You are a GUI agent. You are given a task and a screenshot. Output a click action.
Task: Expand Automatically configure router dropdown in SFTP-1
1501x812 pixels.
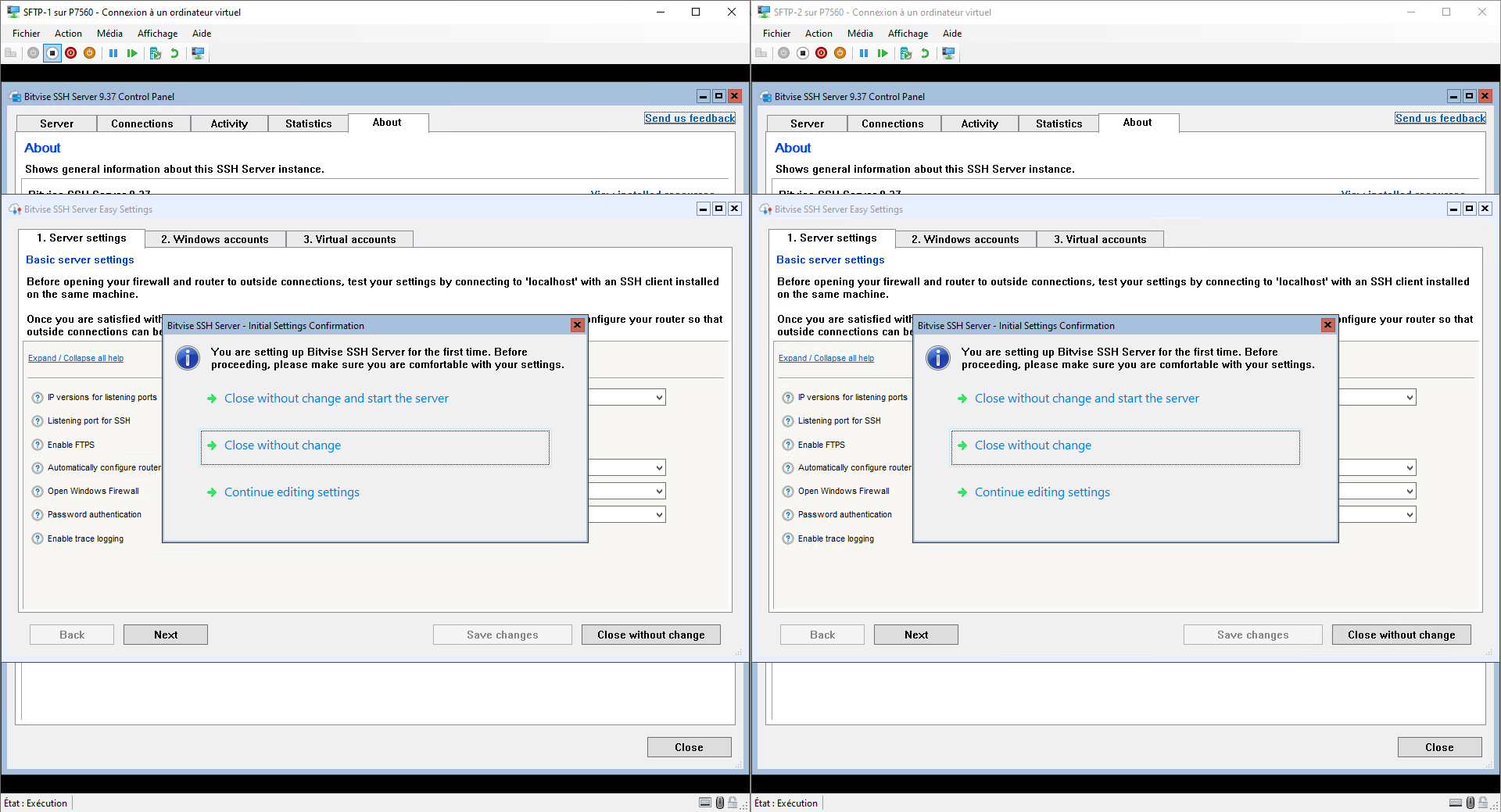(659, 468)
